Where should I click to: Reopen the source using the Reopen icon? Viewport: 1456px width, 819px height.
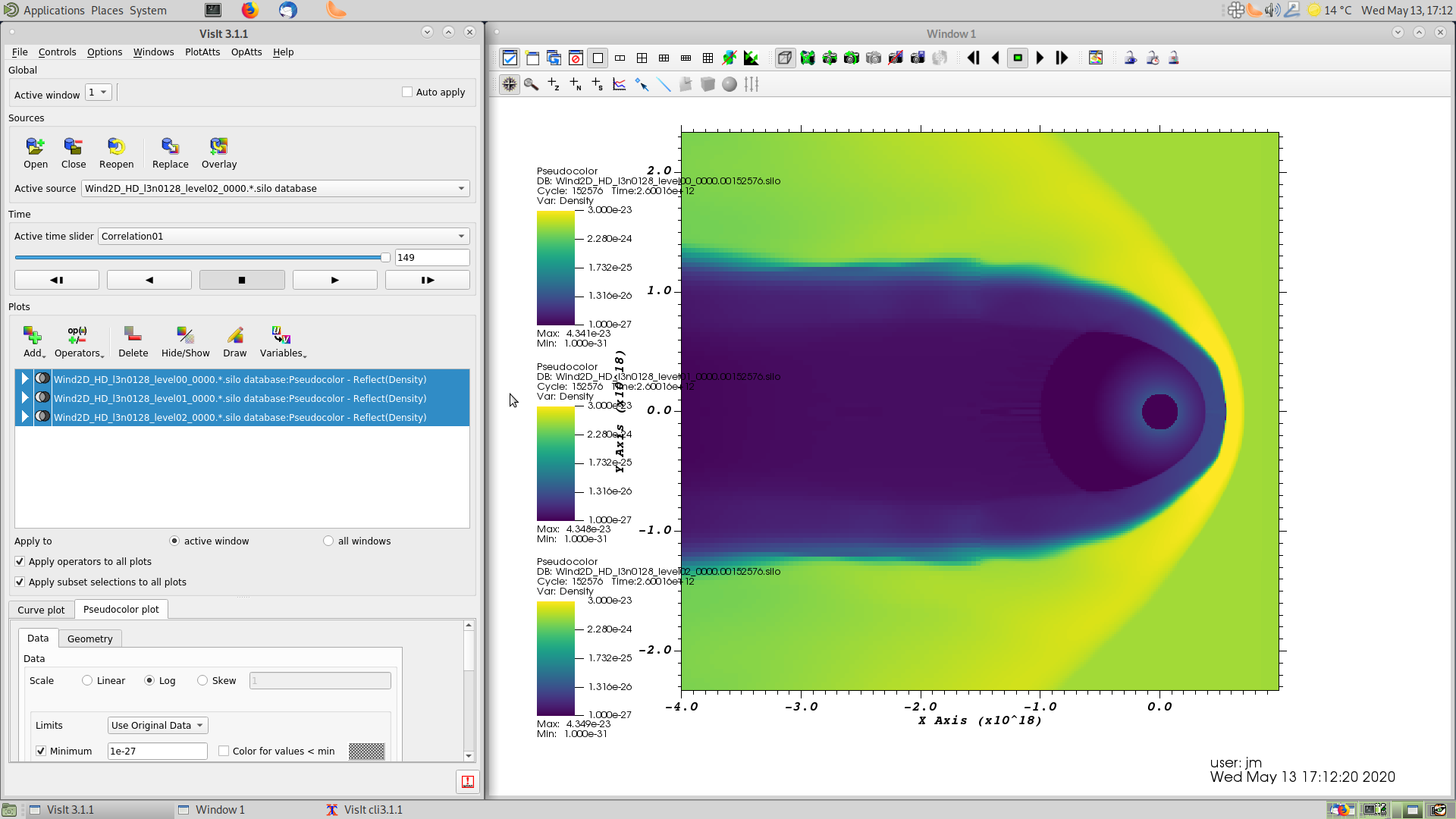[x=116, y=152]
